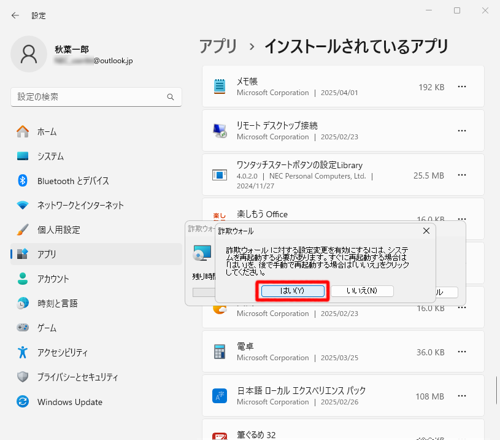Click the 秋葉一郎 account name
This screenshot has height=440, width=500.
(x=72, y=50)
